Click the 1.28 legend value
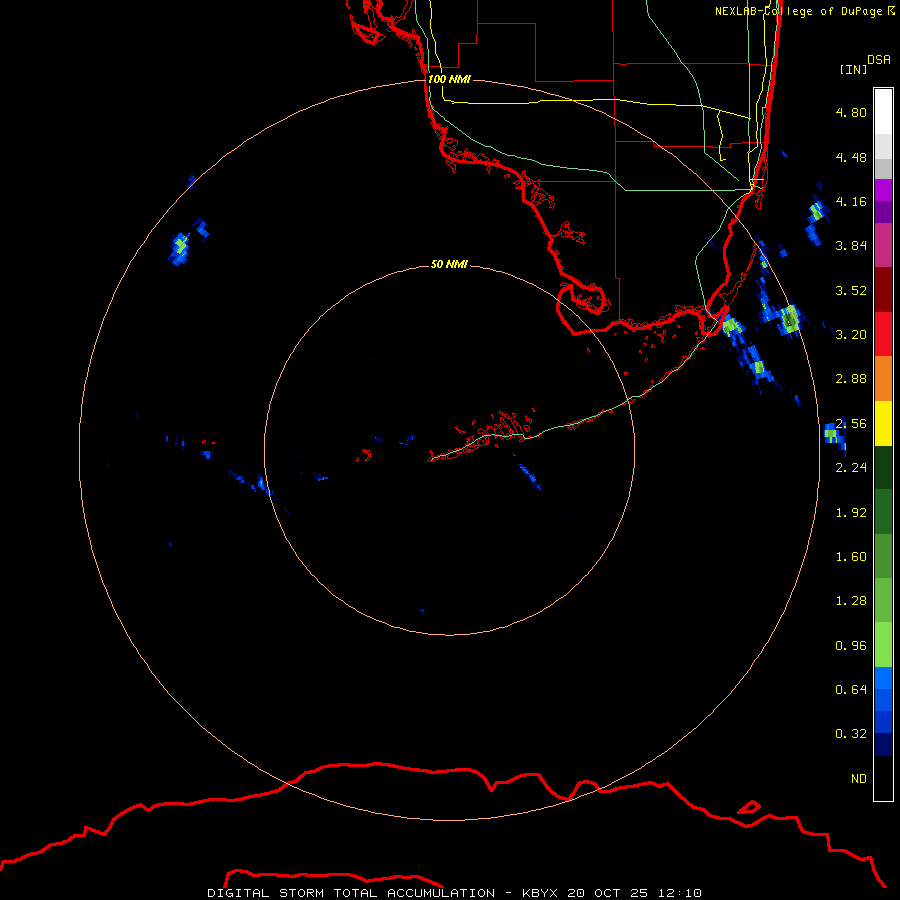900x900 pixels. click(x=851, y=601)
